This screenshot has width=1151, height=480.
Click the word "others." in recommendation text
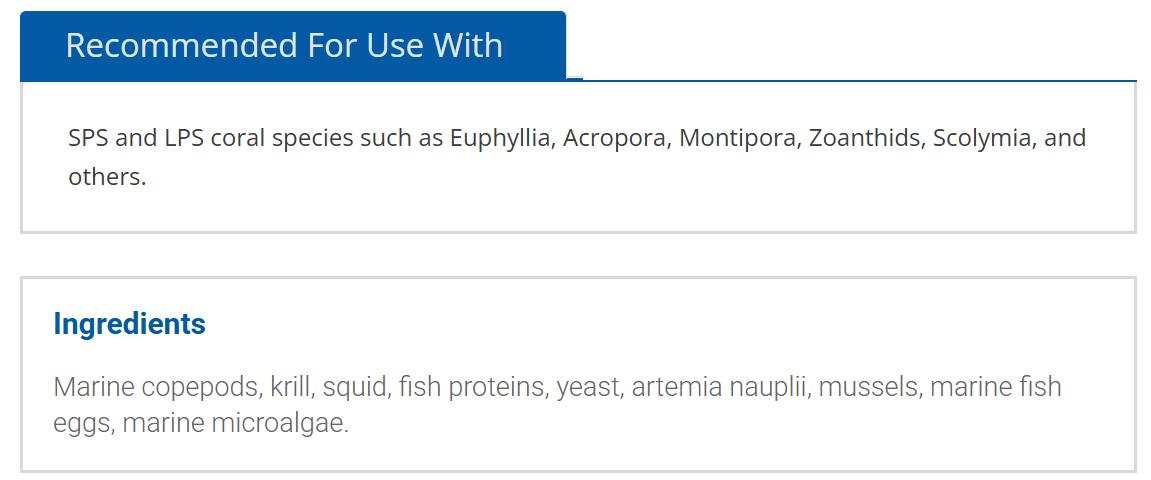click(x=107, y=178)
